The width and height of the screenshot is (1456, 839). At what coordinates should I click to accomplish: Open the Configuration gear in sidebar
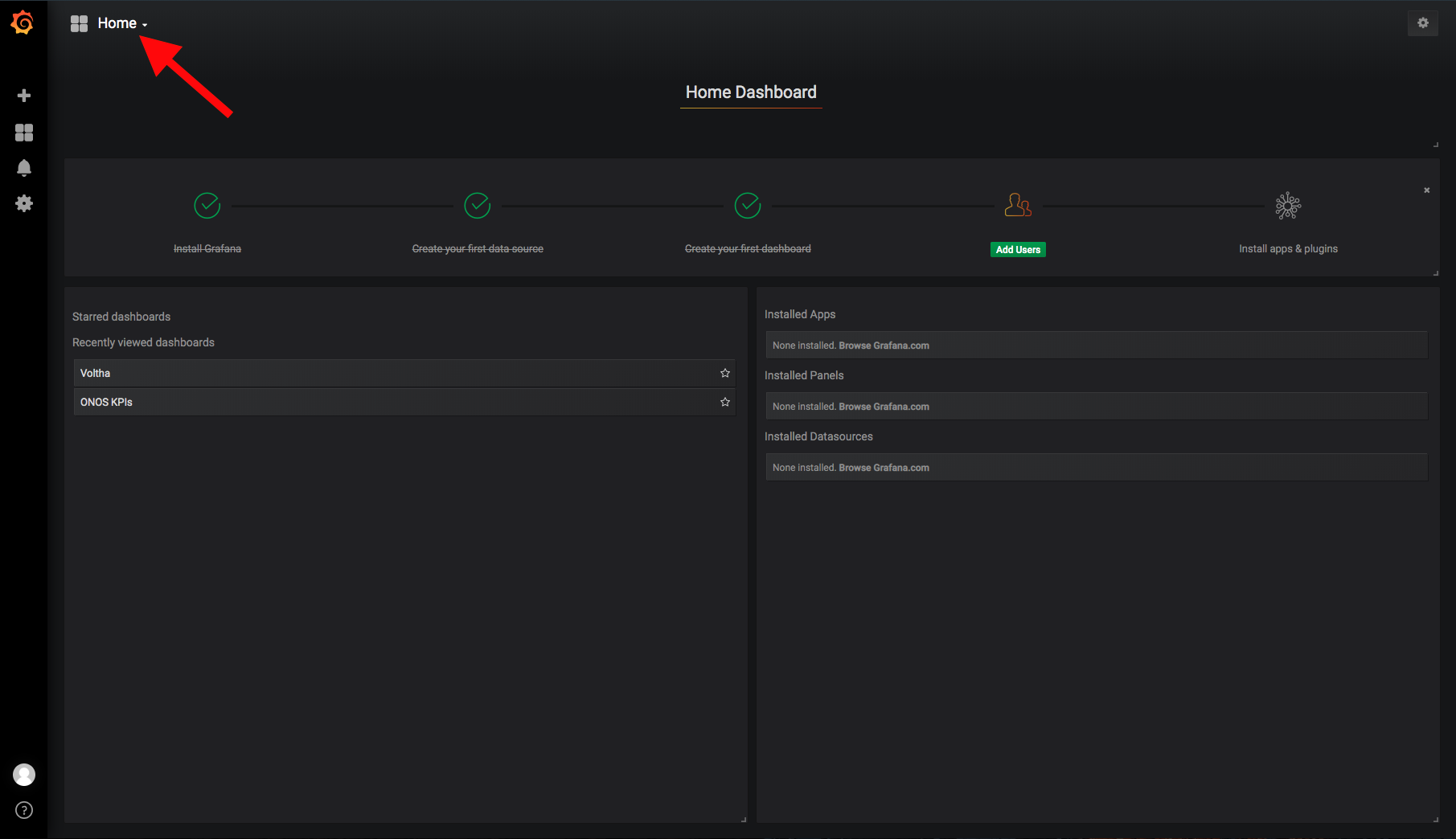(x=24, y=203)
